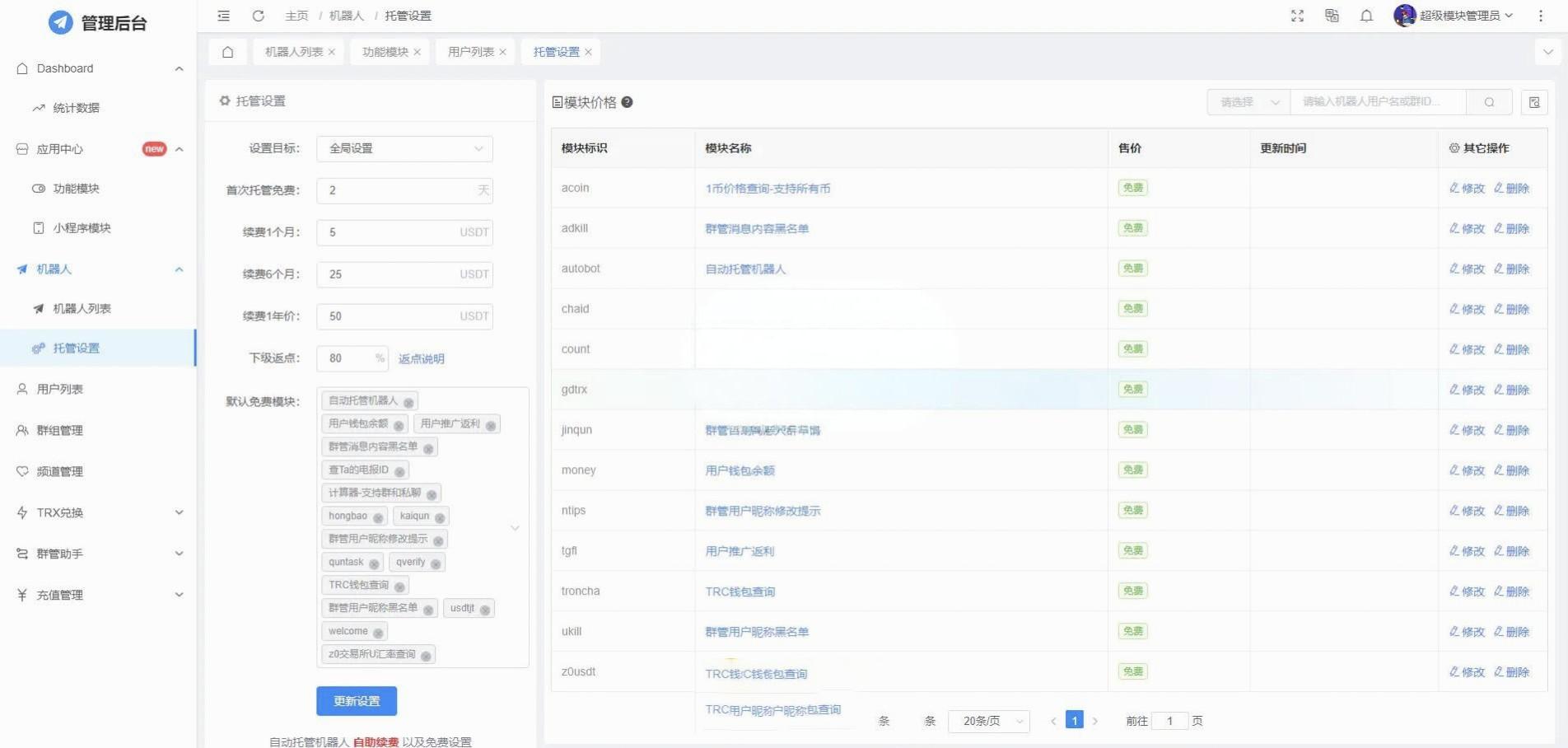Remove the usdtjt tag
Viewport: 1568px width, 748px height.
485,610
